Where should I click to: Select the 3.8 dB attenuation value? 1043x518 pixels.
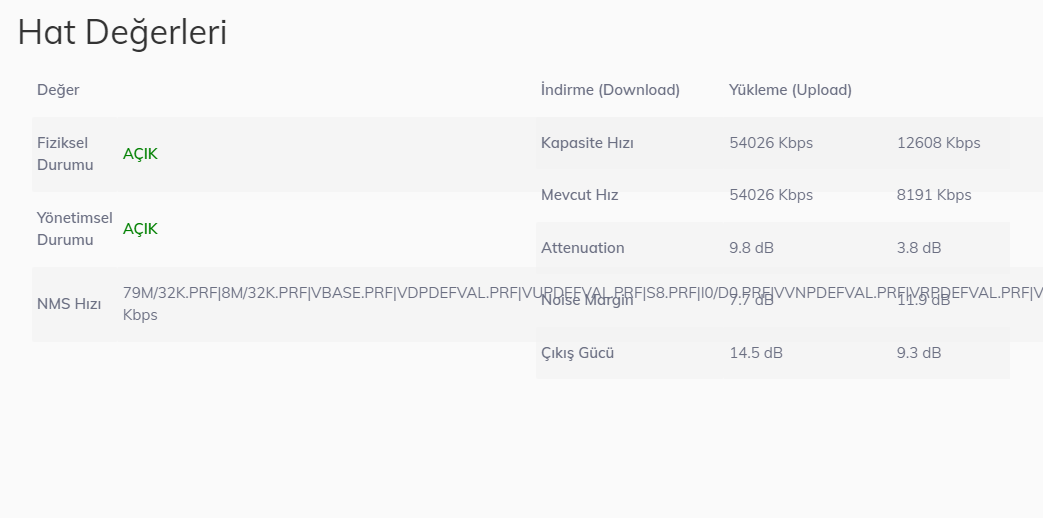918,248
